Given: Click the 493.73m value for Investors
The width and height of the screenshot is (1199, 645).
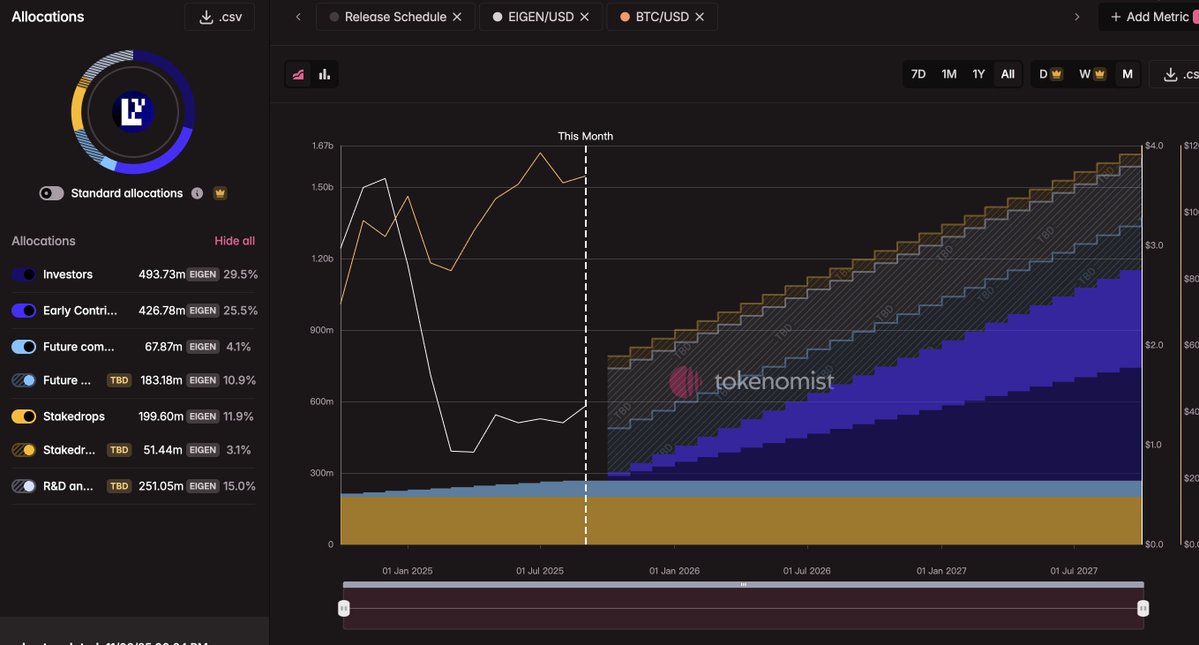Looking at the screenshot, I should (161, 274).
